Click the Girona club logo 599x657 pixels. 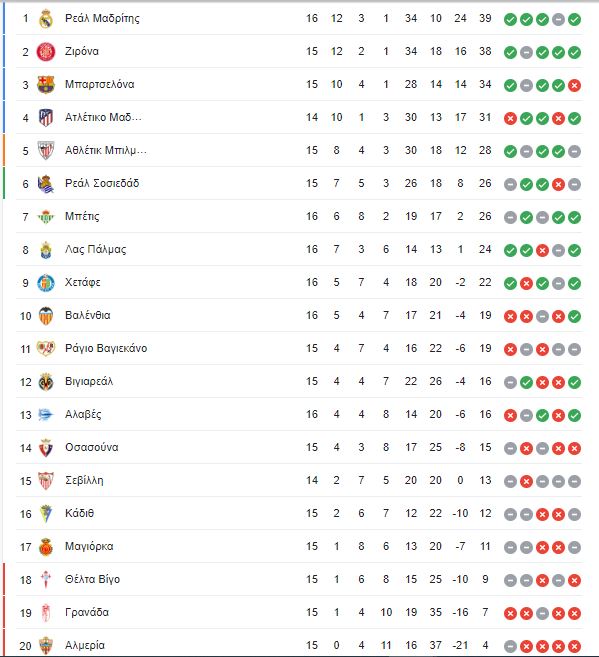tap(46, 52)
